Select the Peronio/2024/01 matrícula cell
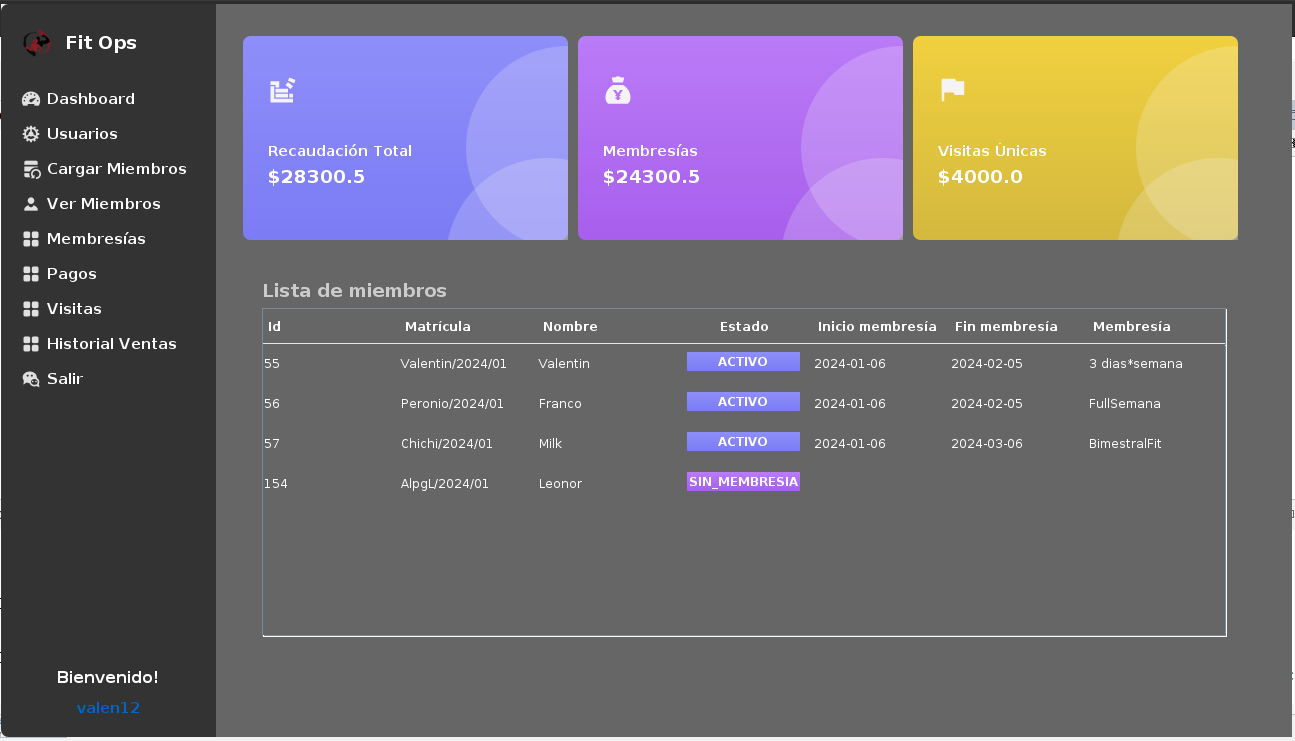The width and height of the screenshot is (1295, 741). [452, 404]
